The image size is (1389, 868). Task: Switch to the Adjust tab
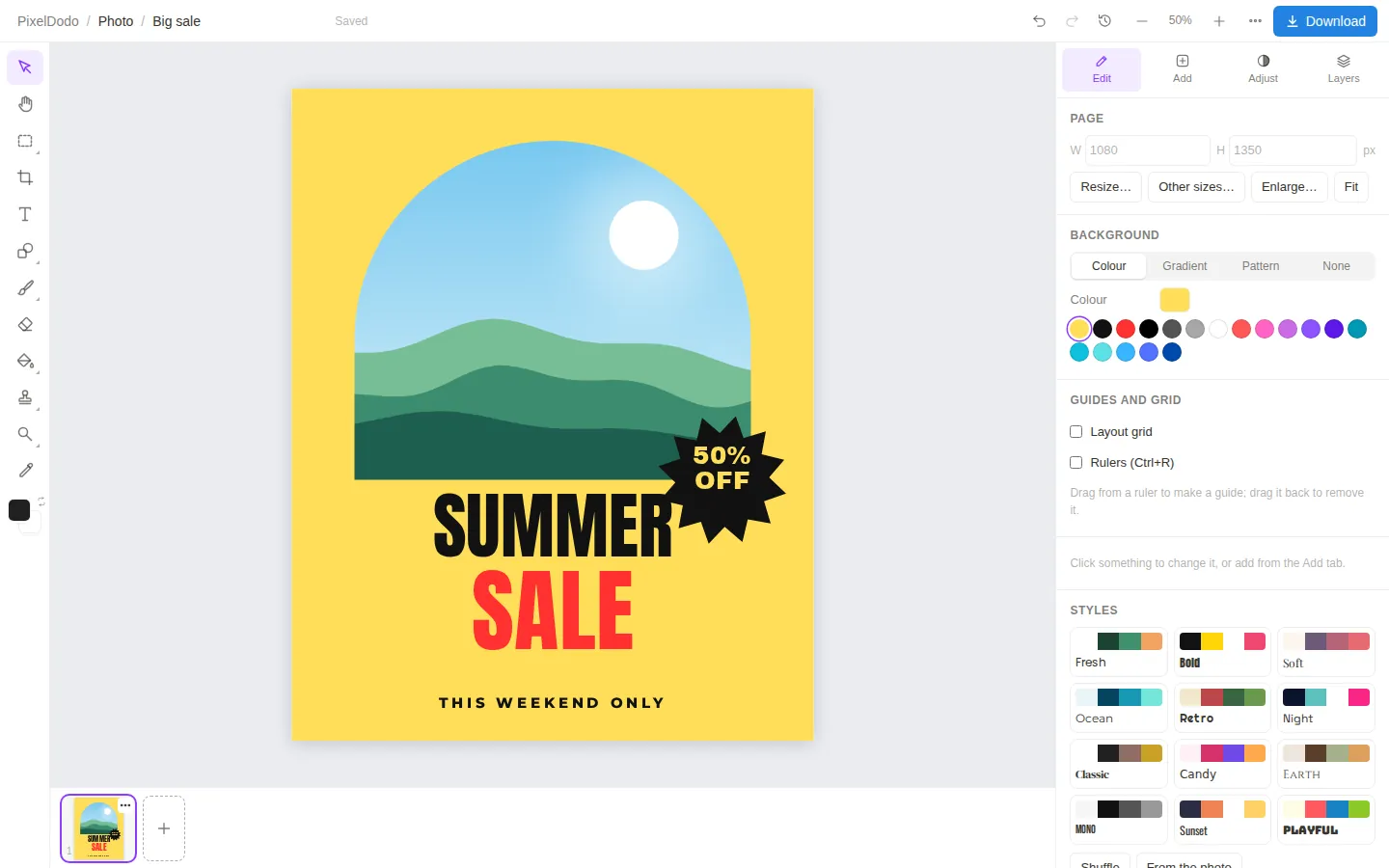tap(1263, 69)
